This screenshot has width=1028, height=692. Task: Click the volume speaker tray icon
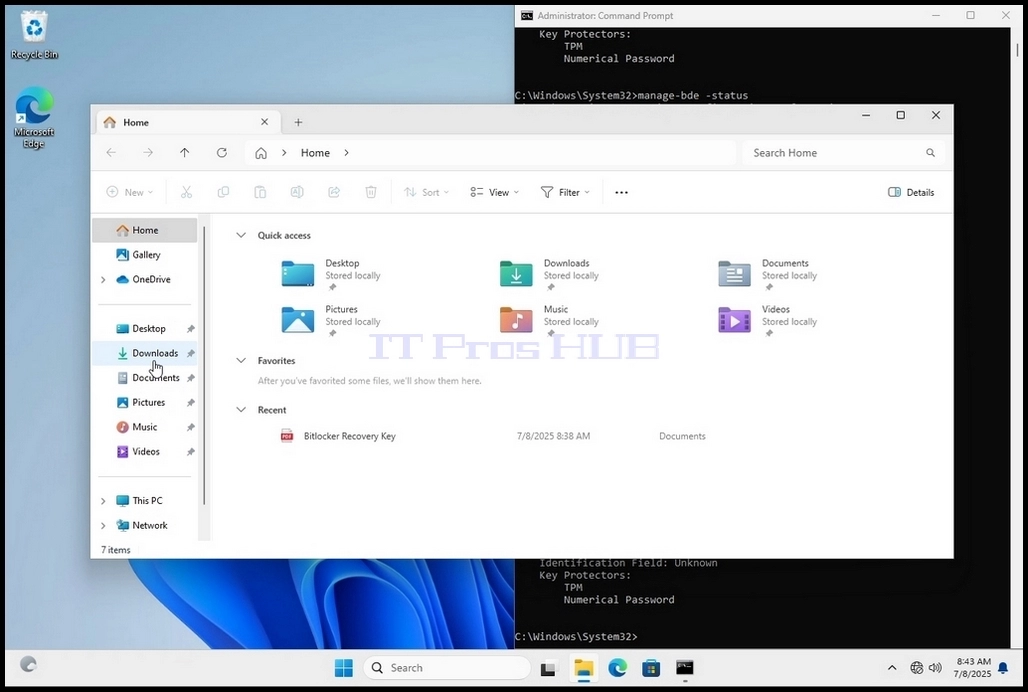[x=936, y=668]
